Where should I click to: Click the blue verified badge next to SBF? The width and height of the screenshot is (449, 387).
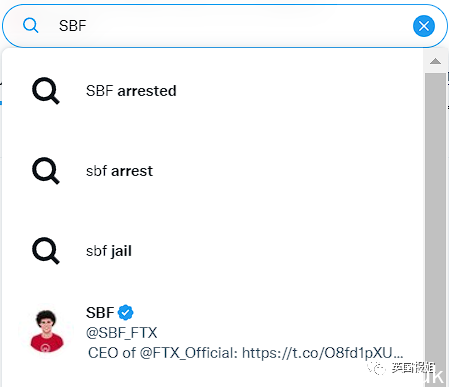[x=126, y=313]
